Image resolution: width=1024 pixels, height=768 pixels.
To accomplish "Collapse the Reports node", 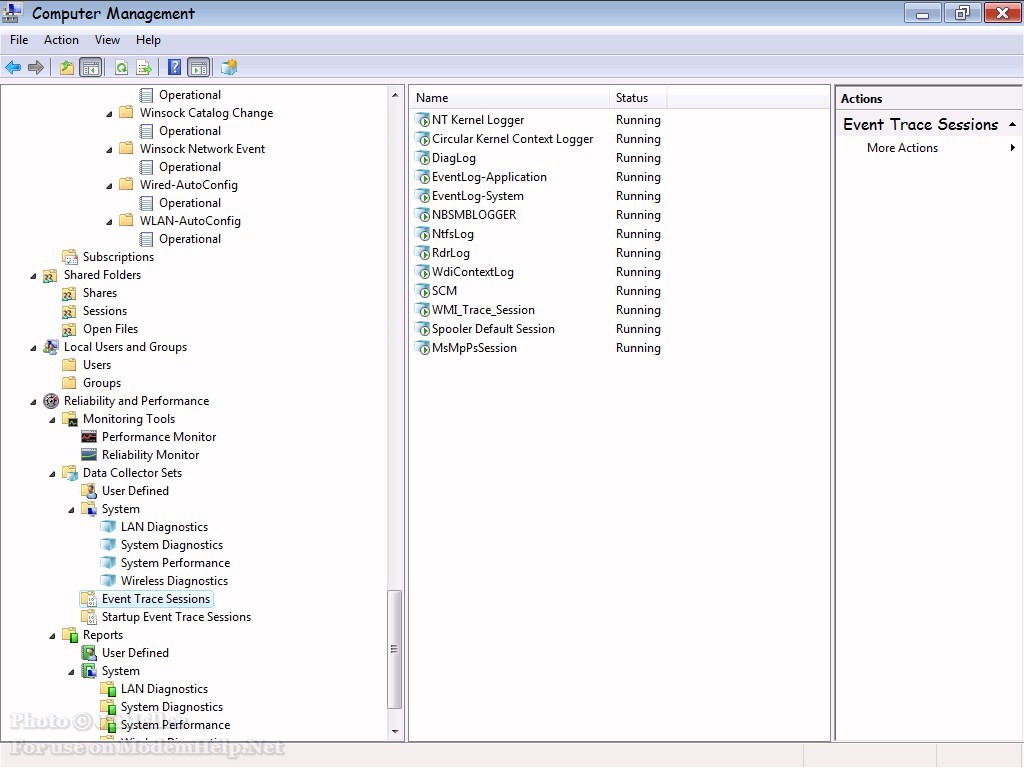I will pos(52,635).
